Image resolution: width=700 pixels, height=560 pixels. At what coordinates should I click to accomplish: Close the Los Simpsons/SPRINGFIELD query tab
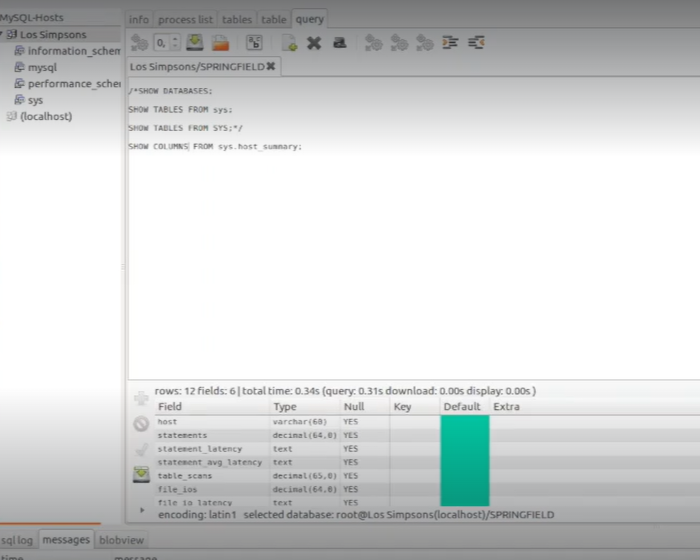[x=271, y=66]
